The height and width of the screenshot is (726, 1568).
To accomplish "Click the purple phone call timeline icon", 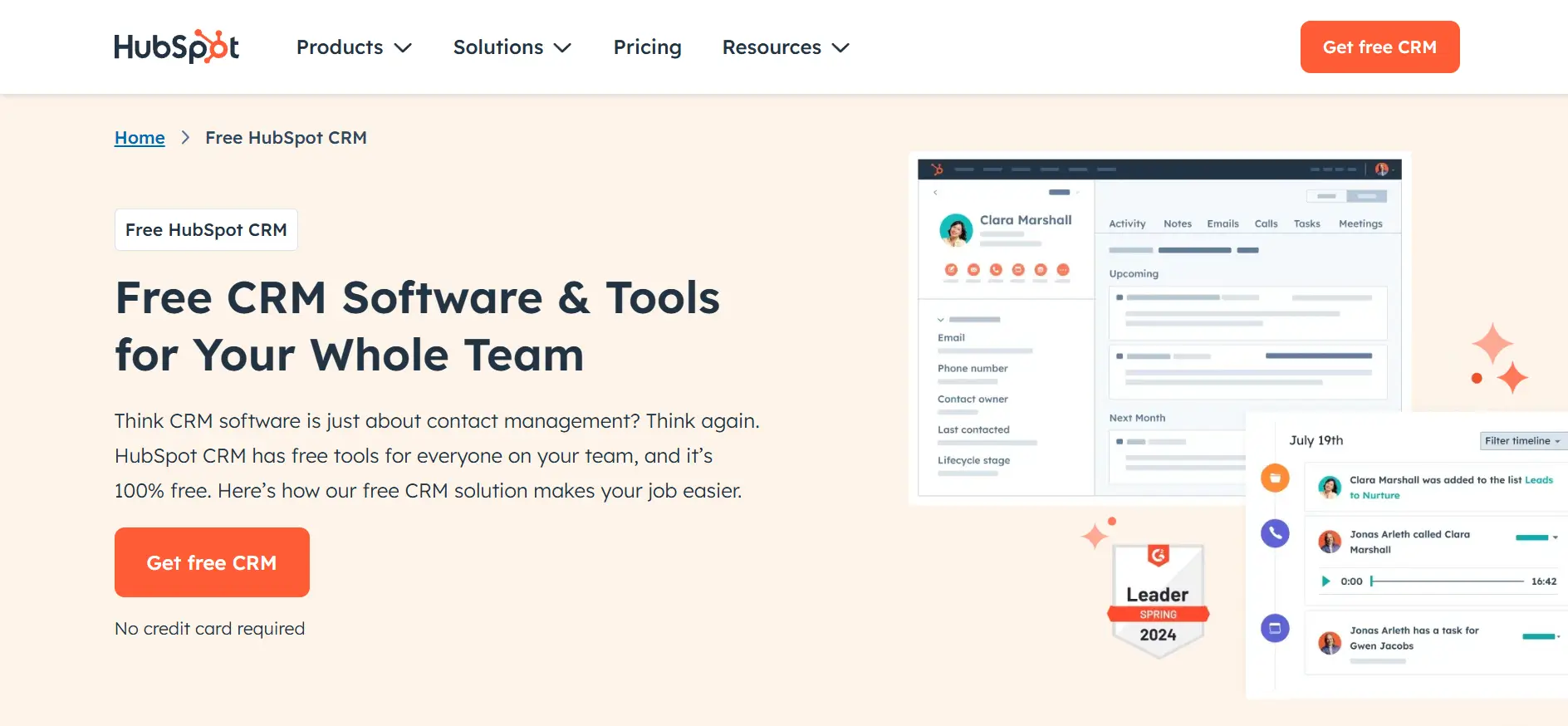I will (1275, 533).
